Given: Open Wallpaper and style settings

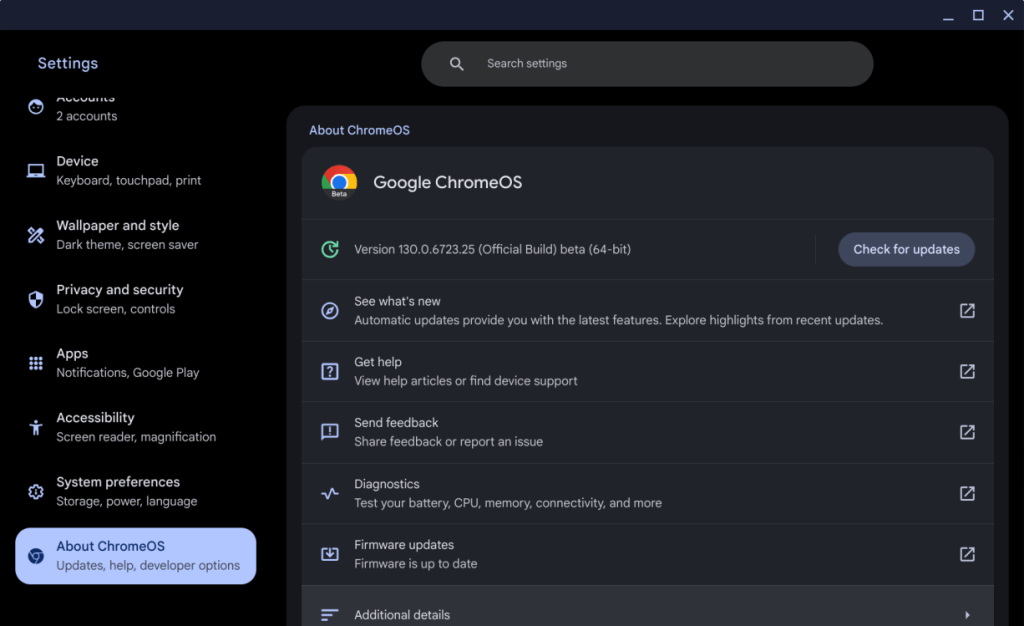Looking at the screenshot, I should click(123, 234).
